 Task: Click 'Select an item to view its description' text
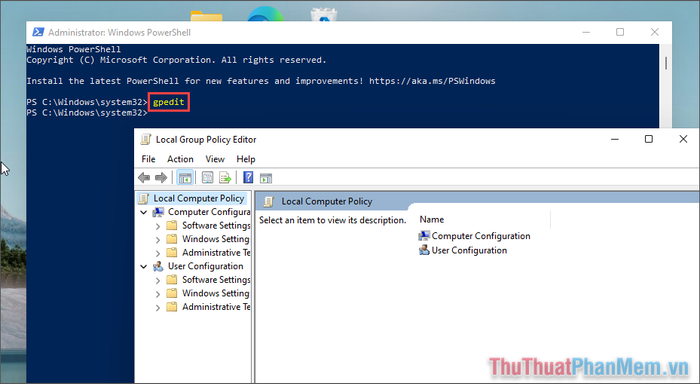tap(333, 220)
